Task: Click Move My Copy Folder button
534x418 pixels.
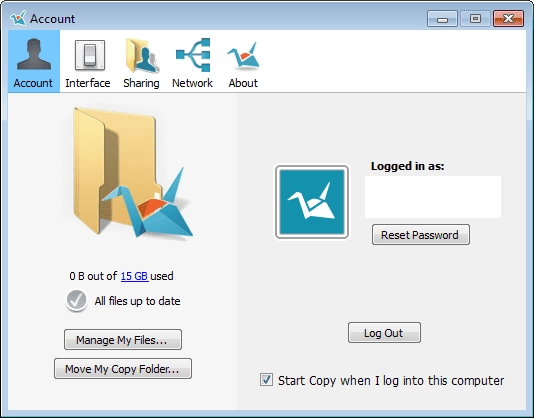Action: (123, 369)
